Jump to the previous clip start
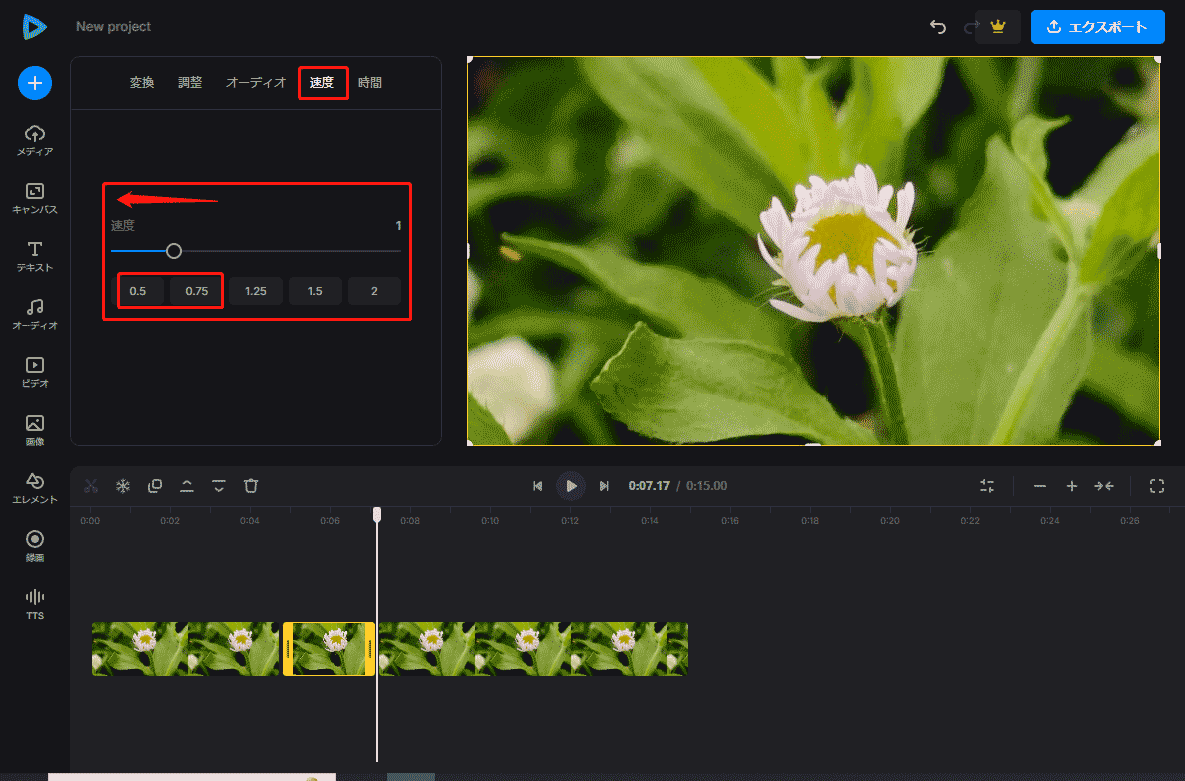The image size is (1185, 781). pos(537,486)
